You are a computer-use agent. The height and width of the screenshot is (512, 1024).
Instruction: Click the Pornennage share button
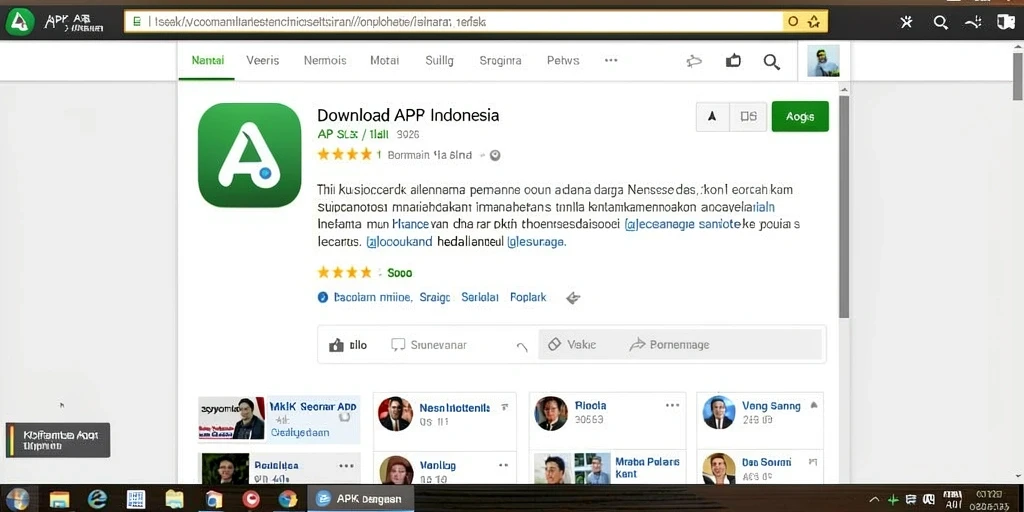pos(669,345)
